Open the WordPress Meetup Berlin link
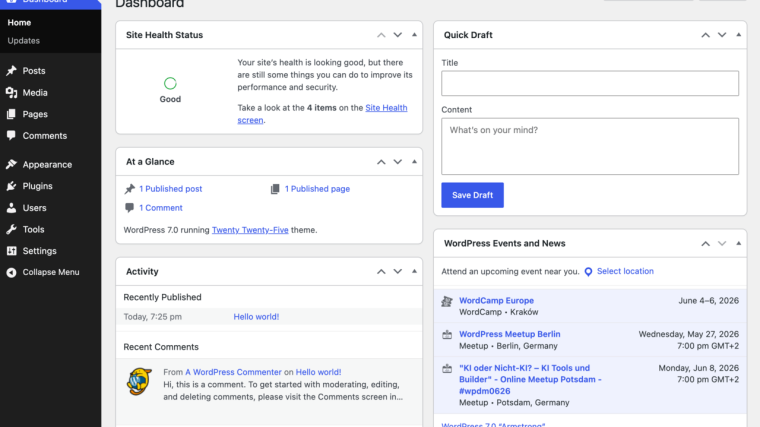The image size is (760, 427). (x=509, y=334)
